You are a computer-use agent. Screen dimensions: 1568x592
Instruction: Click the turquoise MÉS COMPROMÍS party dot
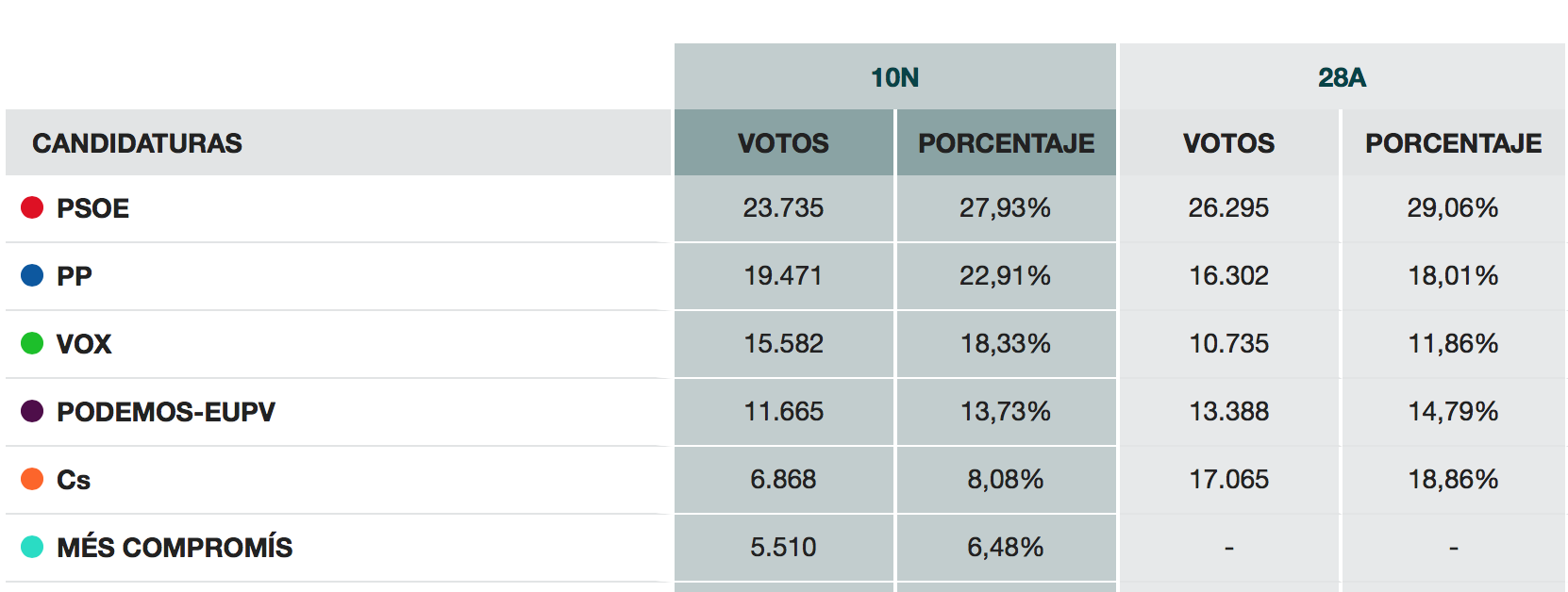coord(32,547)
